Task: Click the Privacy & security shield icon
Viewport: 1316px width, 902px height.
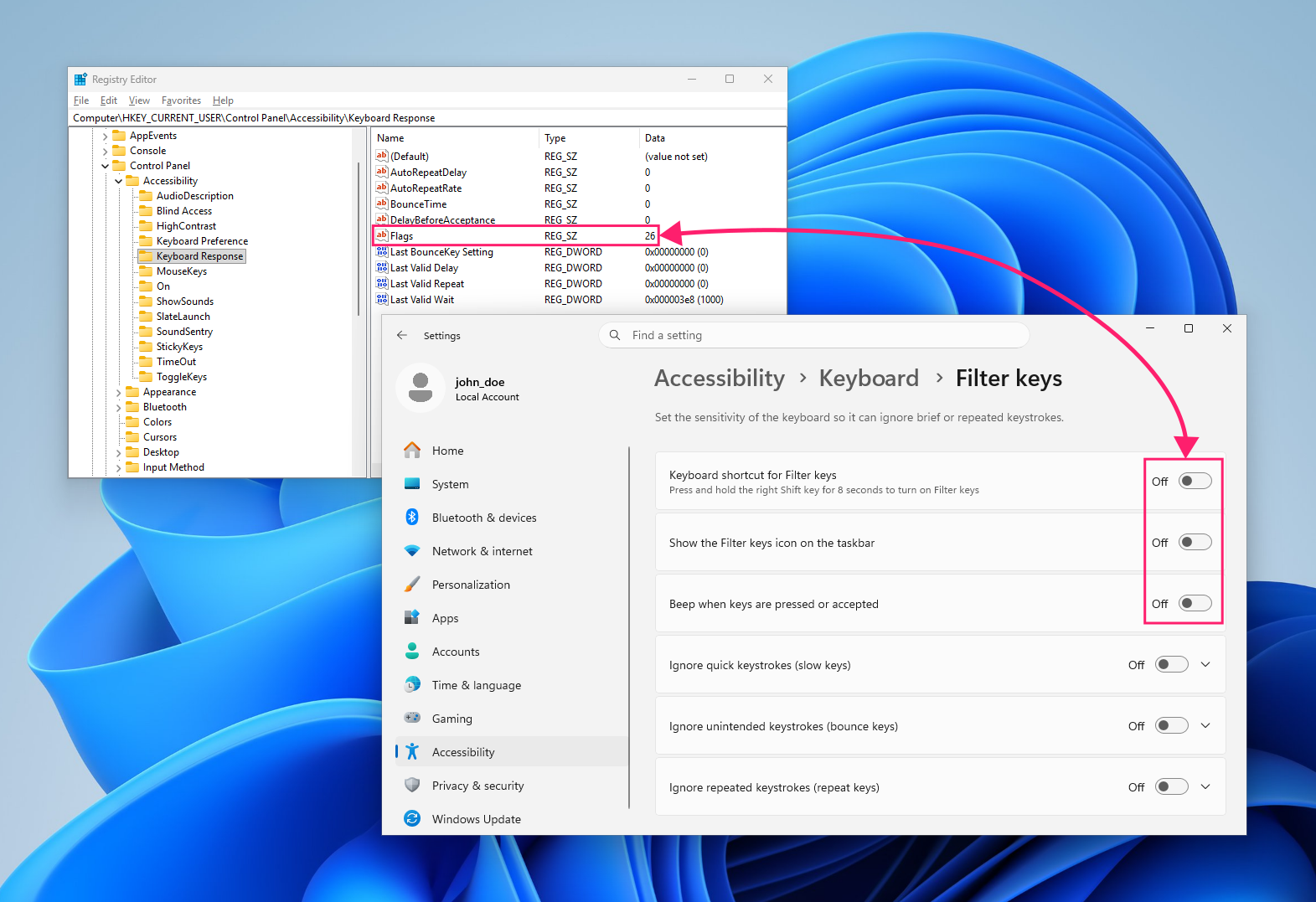Action: (412, 786)
